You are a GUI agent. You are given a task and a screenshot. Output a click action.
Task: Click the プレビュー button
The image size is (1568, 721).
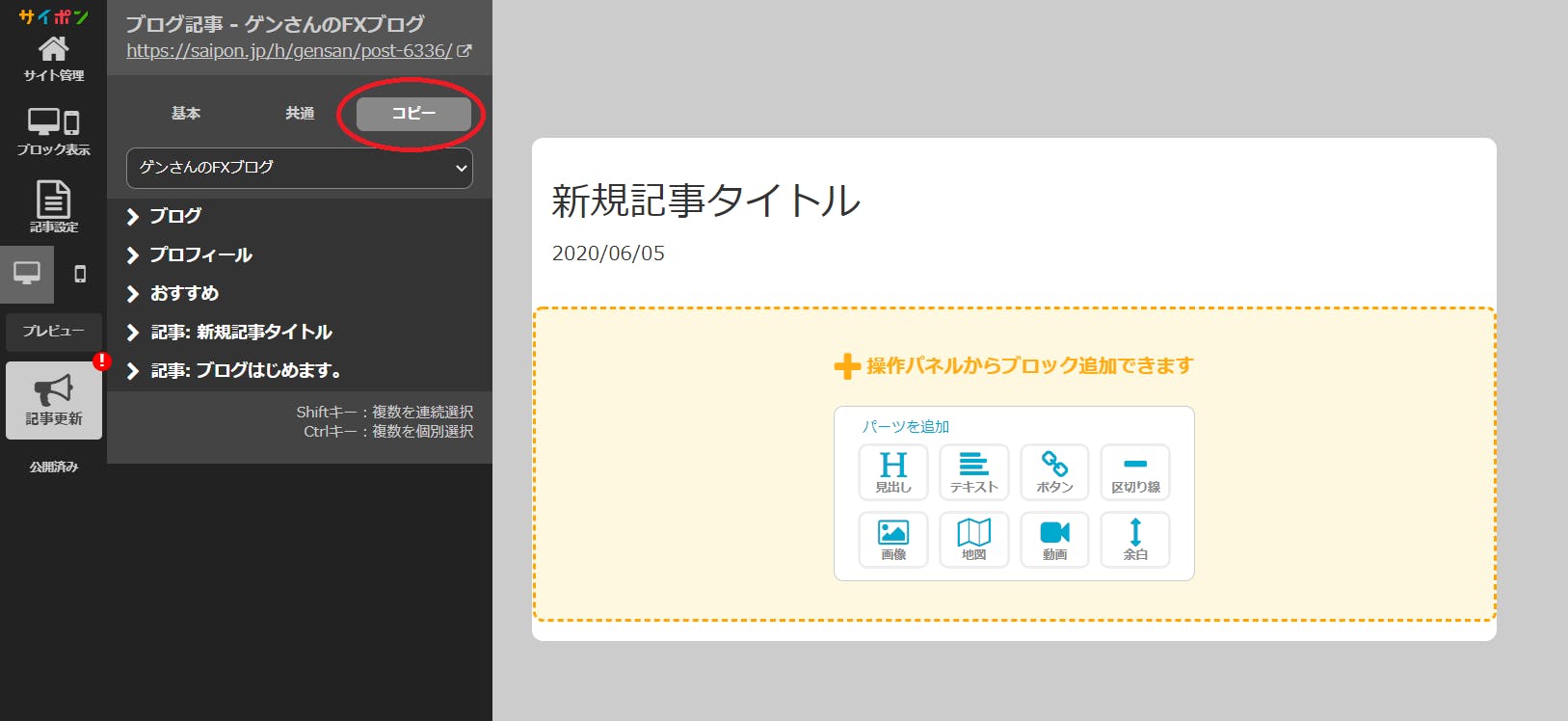(x=53, y=332)
